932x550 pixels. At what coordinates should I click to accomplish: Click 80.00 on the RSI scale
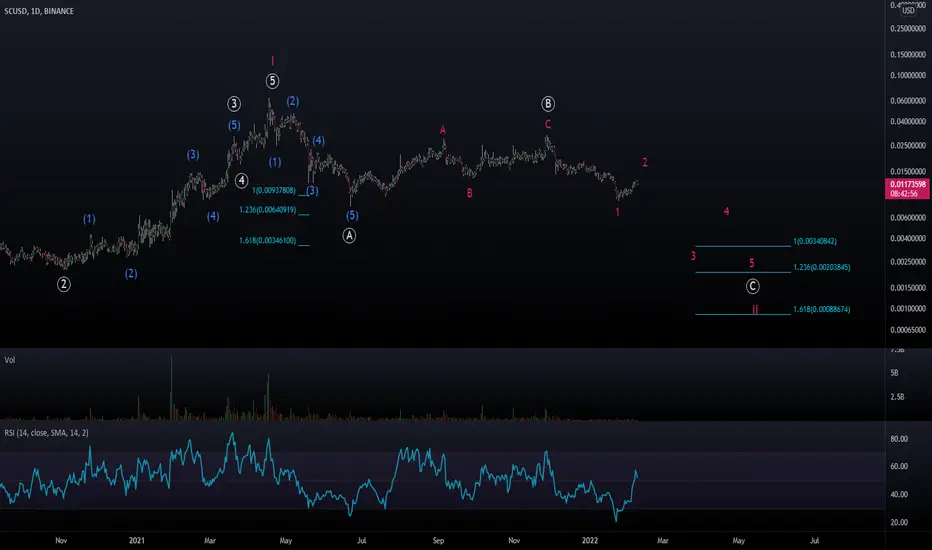pyautogui.click(x=899, y=439)
